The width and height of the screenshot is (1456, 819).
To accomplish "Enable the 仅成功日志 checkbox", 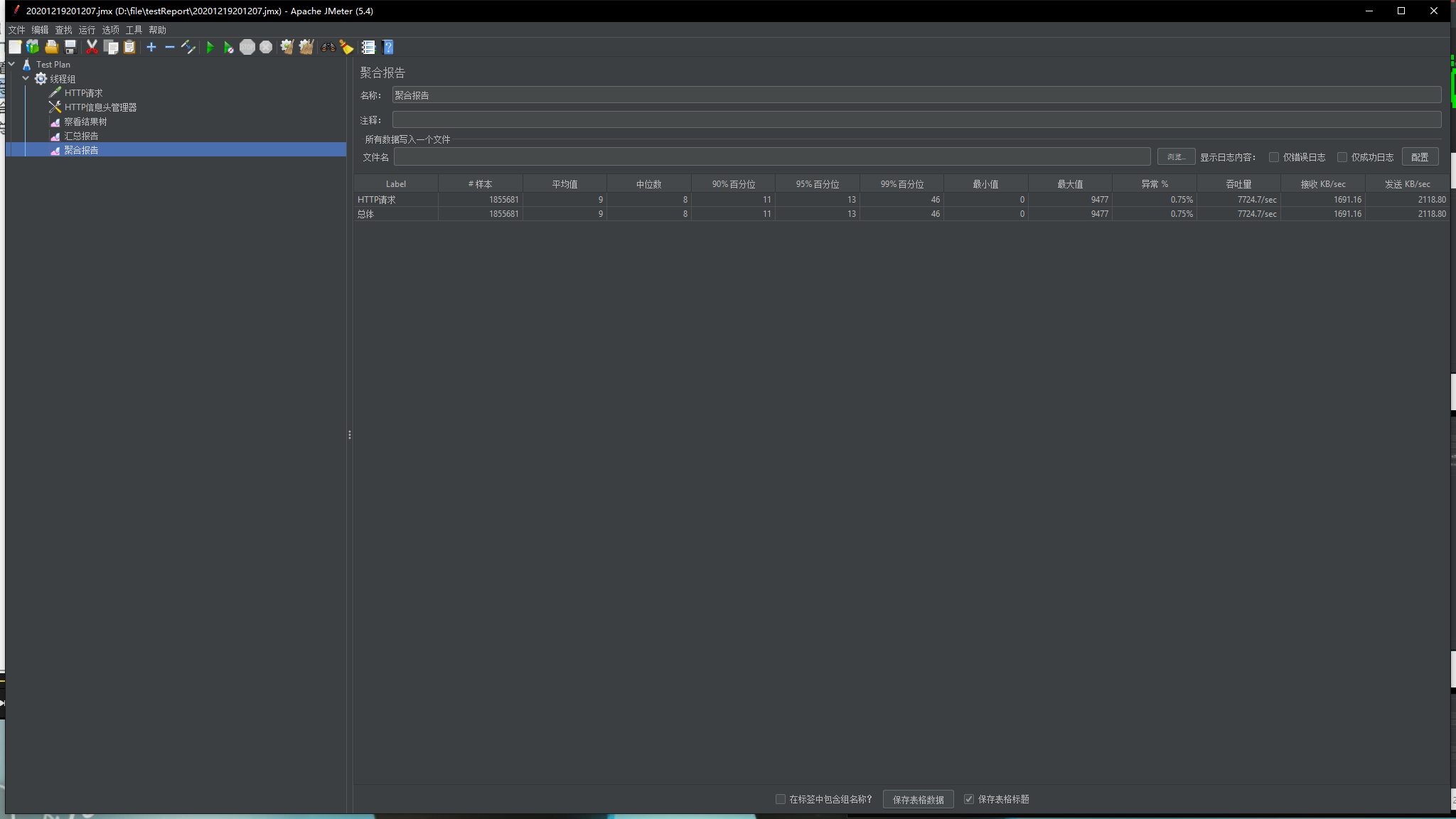I will coord(1342,157).
